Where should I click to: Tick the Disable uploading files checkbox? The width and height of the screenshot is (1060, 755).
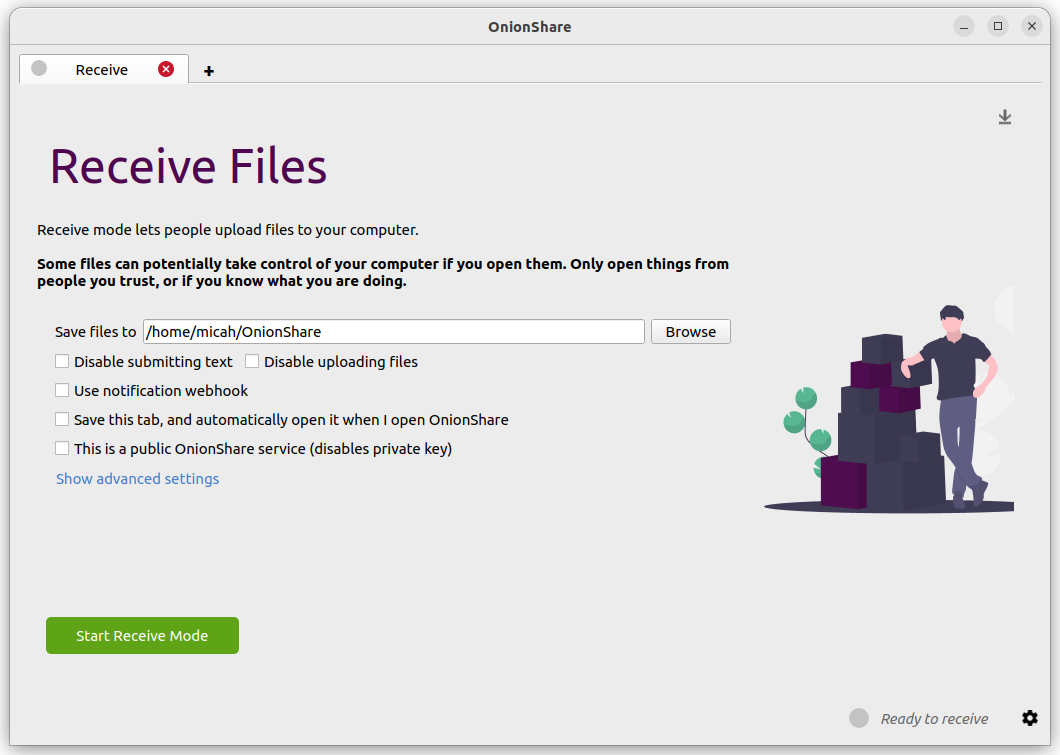tap(252, 362)
